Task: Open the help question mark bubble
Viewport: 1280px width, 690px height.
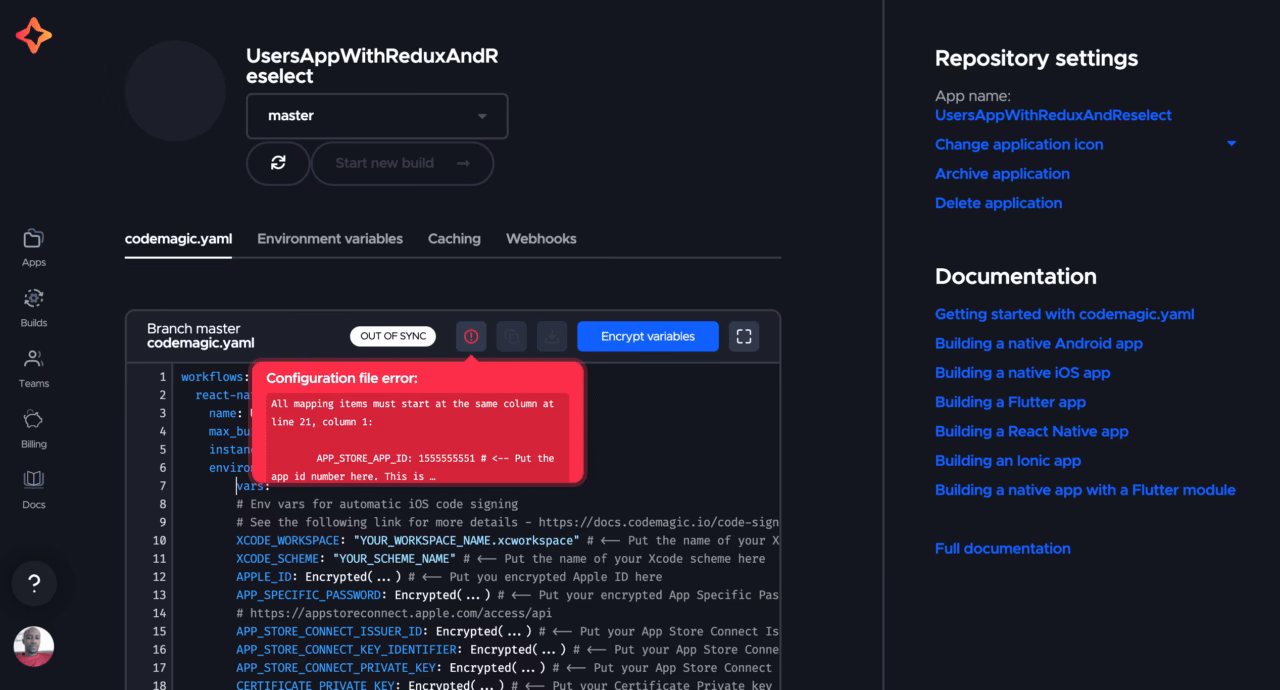Action: click(34, 583)
